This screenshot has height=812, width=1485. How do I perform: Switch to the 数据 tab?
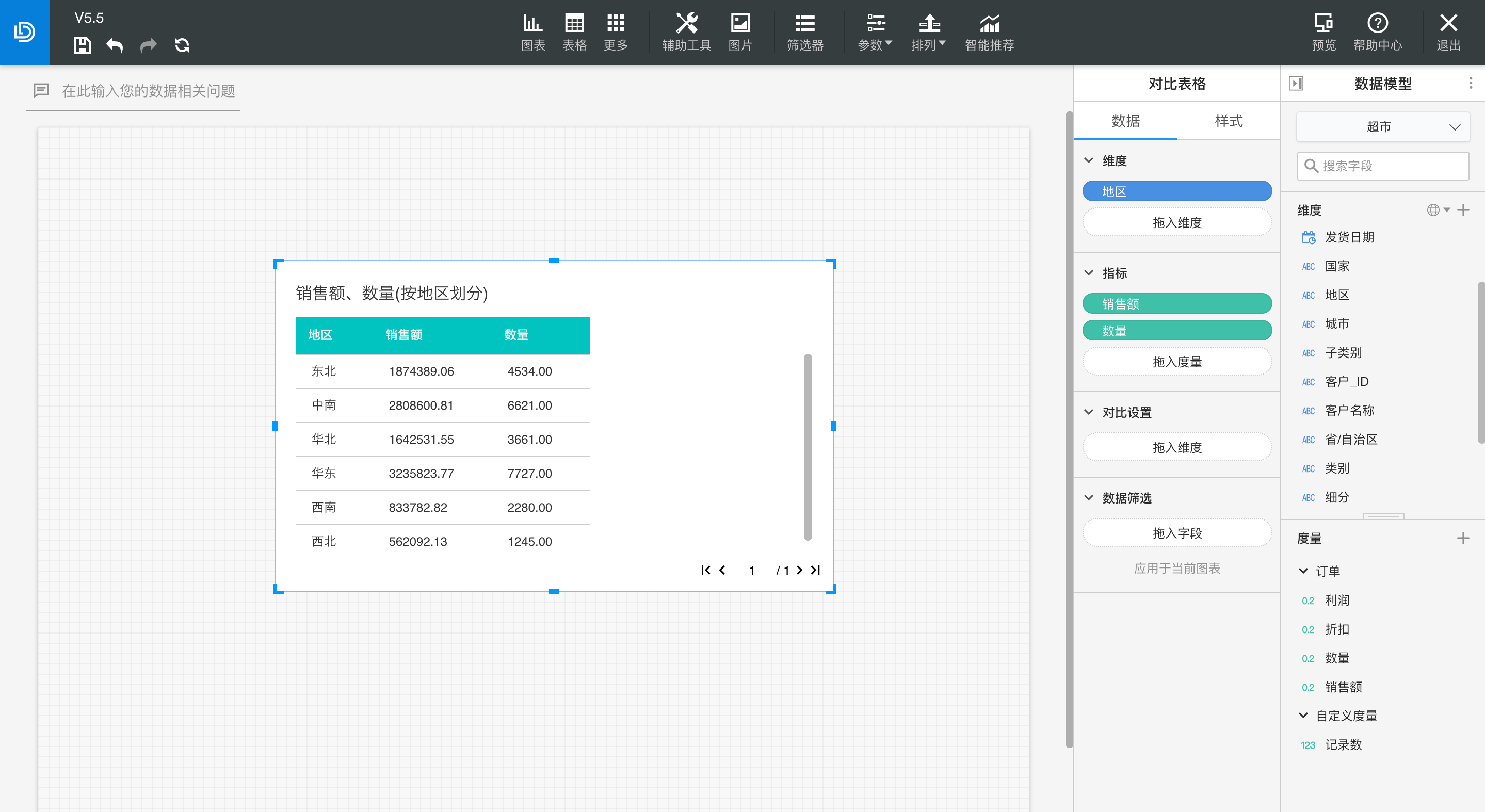tap(1125, 121)
